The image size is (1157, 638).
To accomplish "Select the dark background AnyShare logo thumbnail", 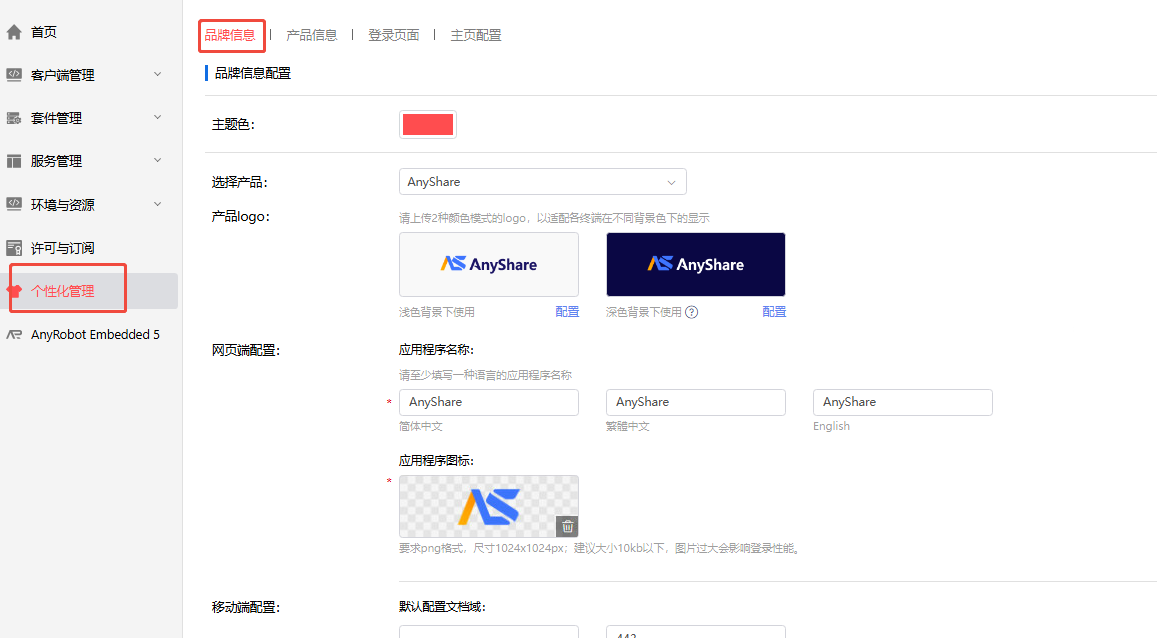I will (x=695, y=265).
